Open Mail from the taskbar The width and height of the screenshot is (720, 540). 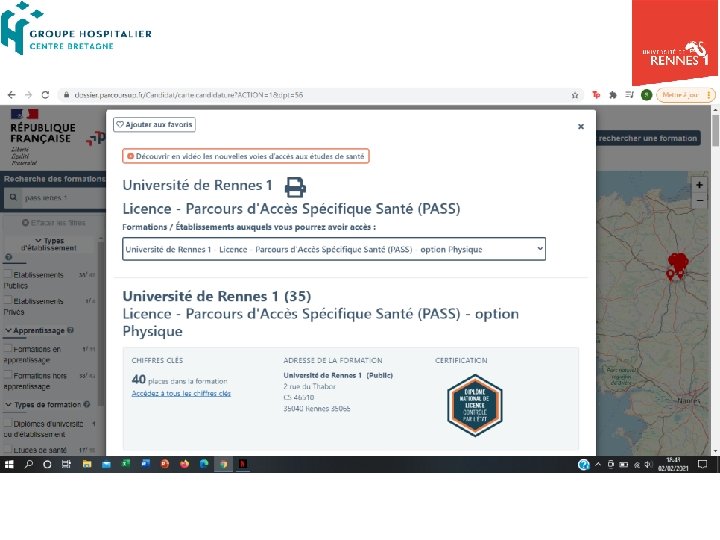click(x=107, y=464)
